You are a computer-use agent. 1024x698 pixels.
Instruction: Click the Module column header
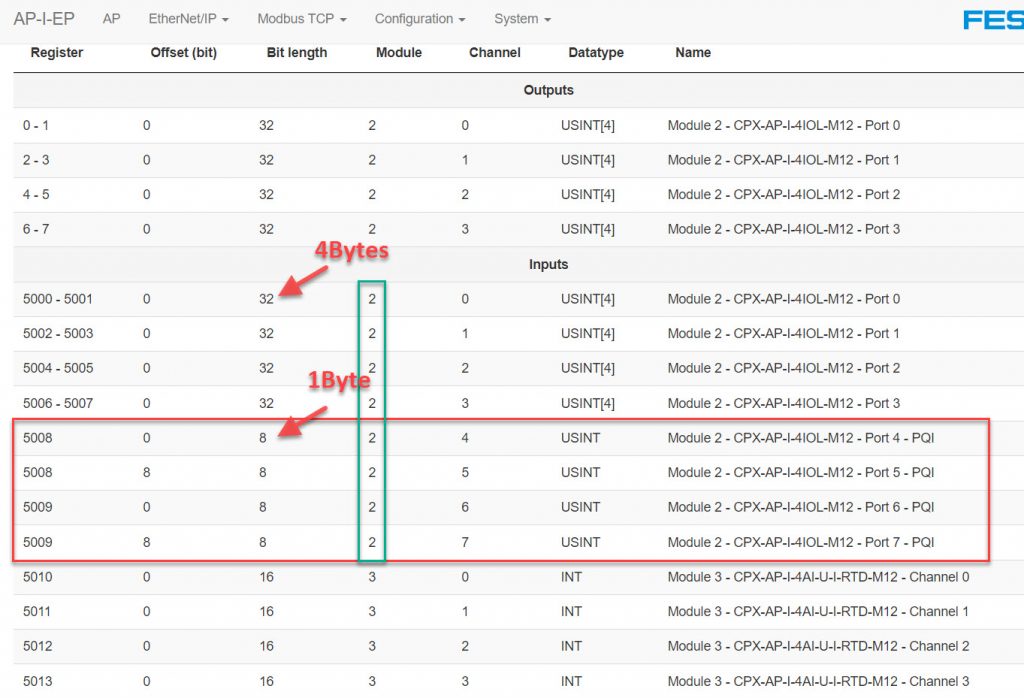click(399, 52)
